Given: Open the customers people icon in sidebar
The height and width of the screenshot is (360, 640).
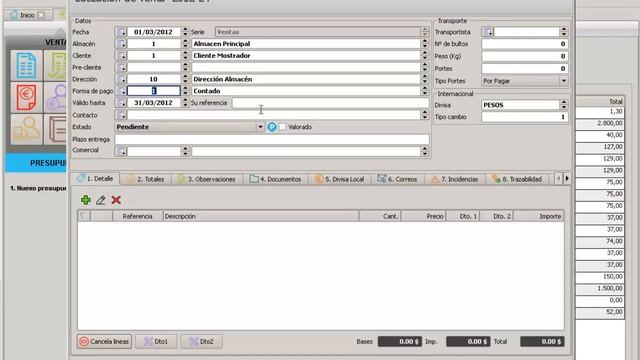Looking at the screenshot, I should coord(27,129).
